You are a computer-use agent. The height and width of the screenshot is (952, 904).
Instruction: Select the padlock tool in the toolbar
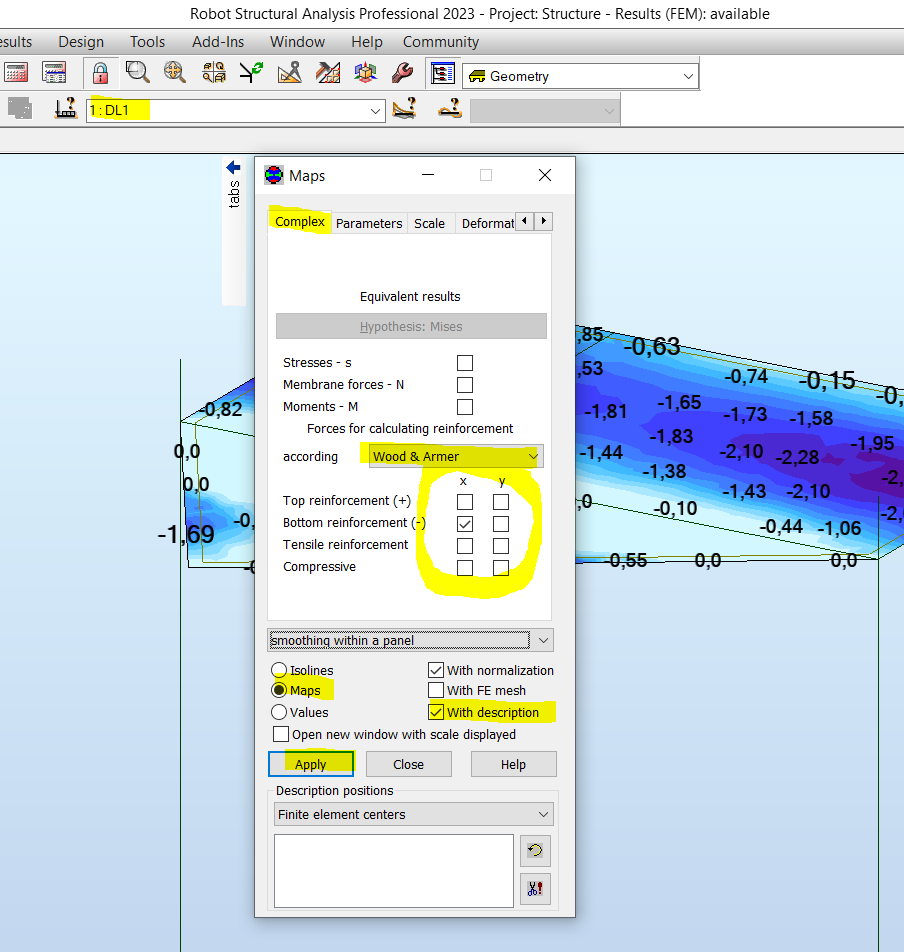click(x=100, y=72)
